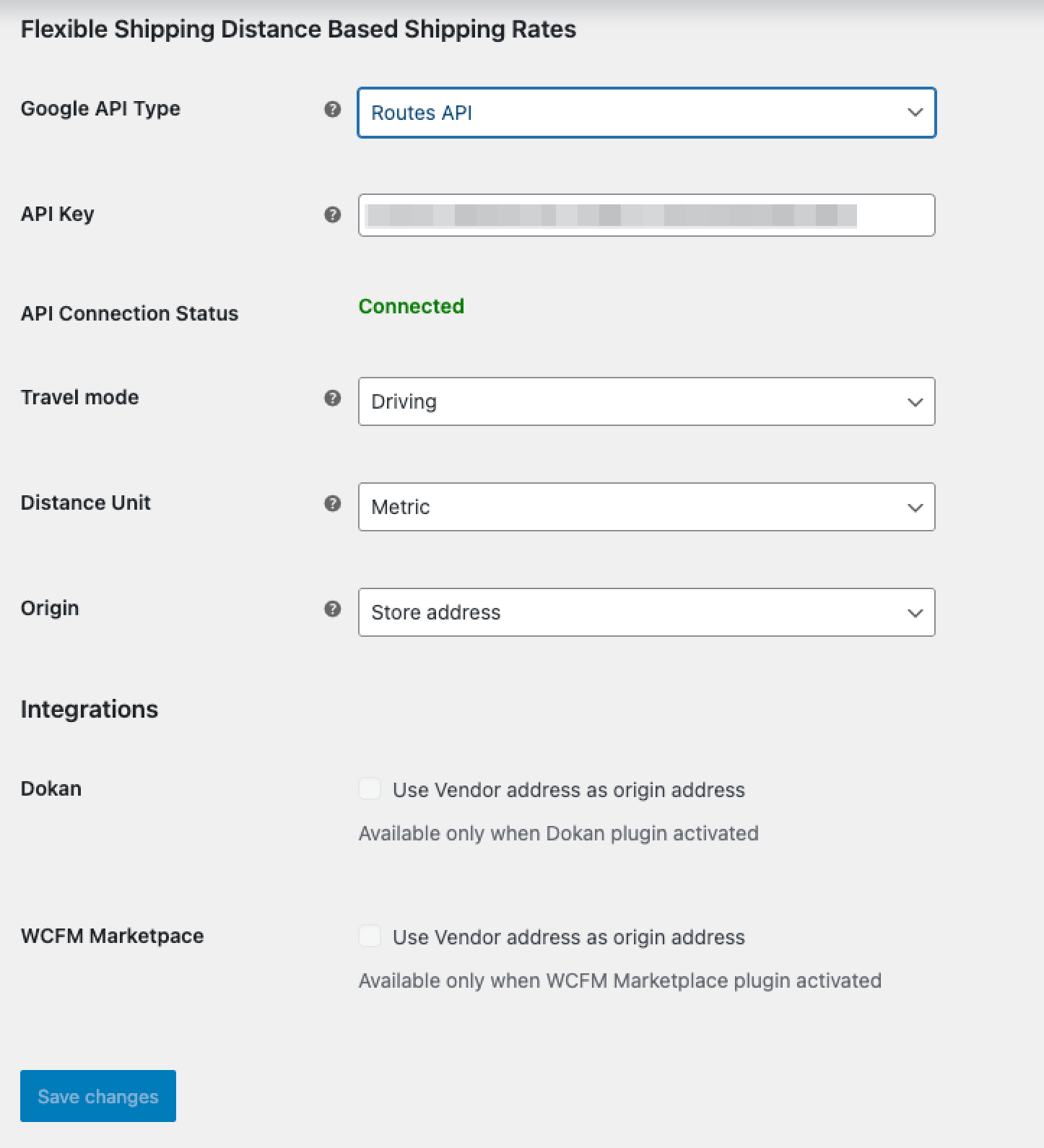Focus the API Key text field
1044x1148 pixels.
click(x=646, y=215)
